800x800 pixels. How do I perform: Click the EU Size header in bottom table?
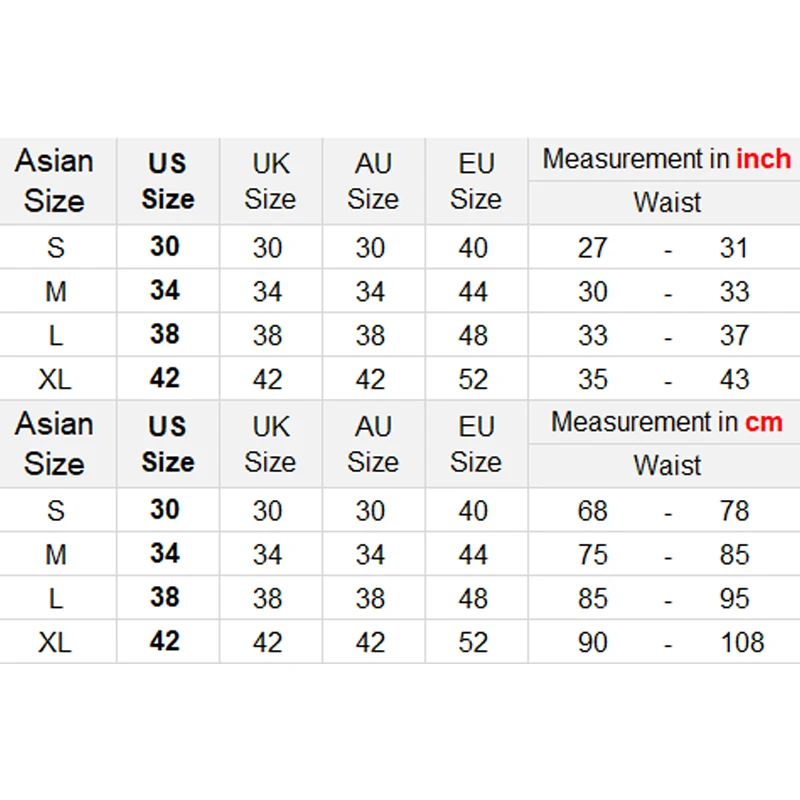(x=476, y=444)
